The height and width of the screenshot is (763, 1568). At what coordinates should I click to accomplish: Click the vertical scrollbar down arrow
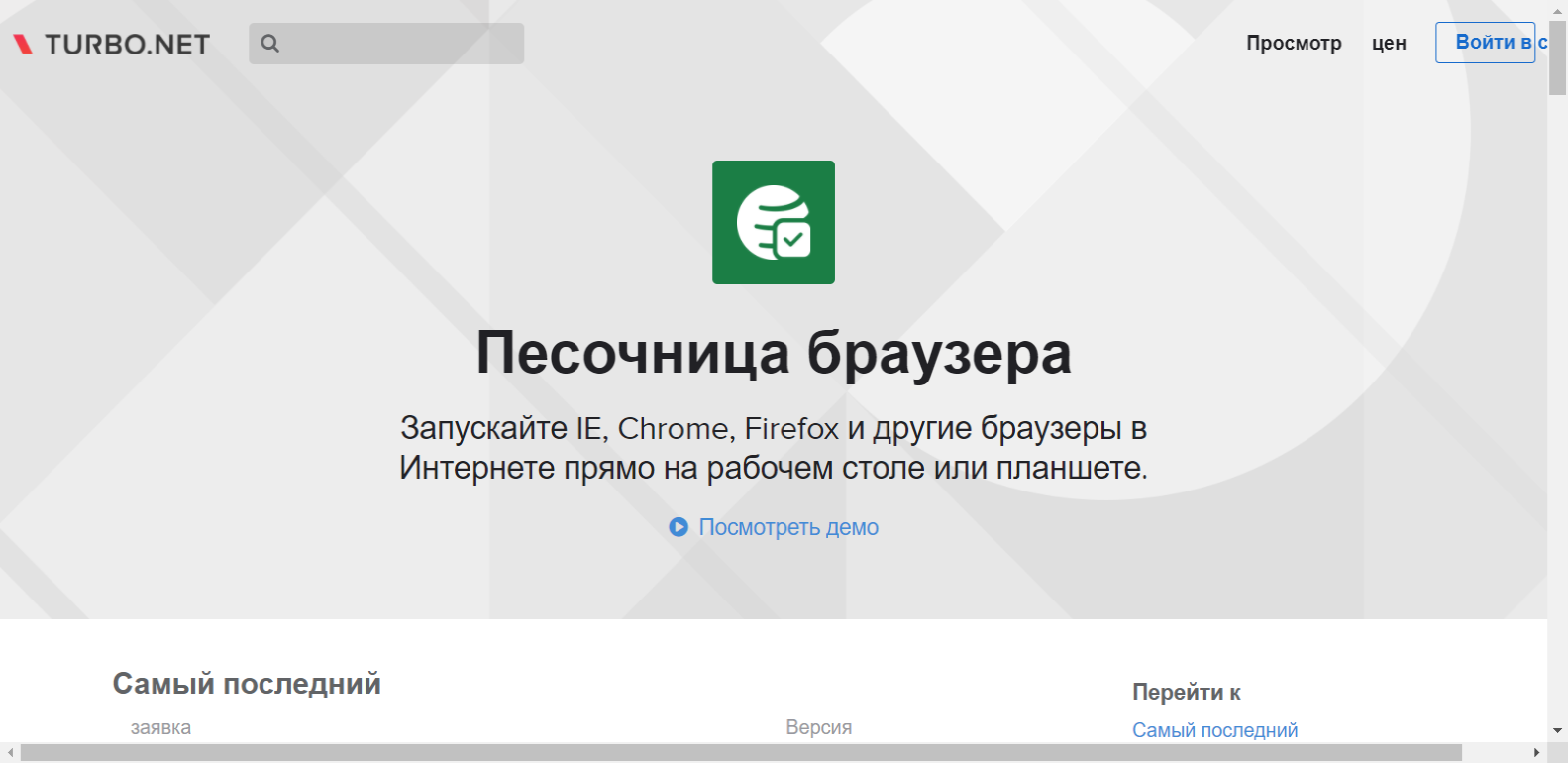coord(1557,731)
